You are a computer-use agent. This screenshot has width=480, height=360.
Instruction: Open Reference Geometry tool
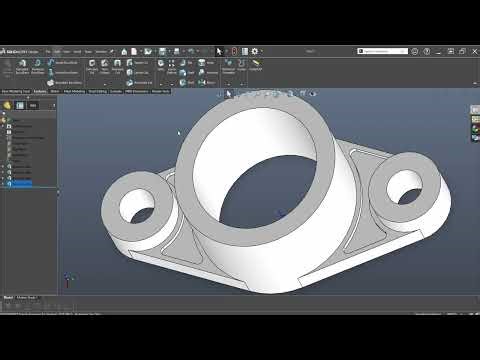click(228, 67)
